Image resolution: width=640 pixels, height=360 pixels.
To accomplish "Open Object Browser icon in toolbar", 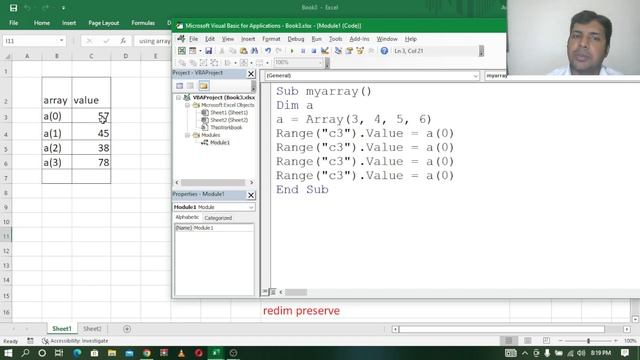I will pyautogui.click(x=360, y=51).
